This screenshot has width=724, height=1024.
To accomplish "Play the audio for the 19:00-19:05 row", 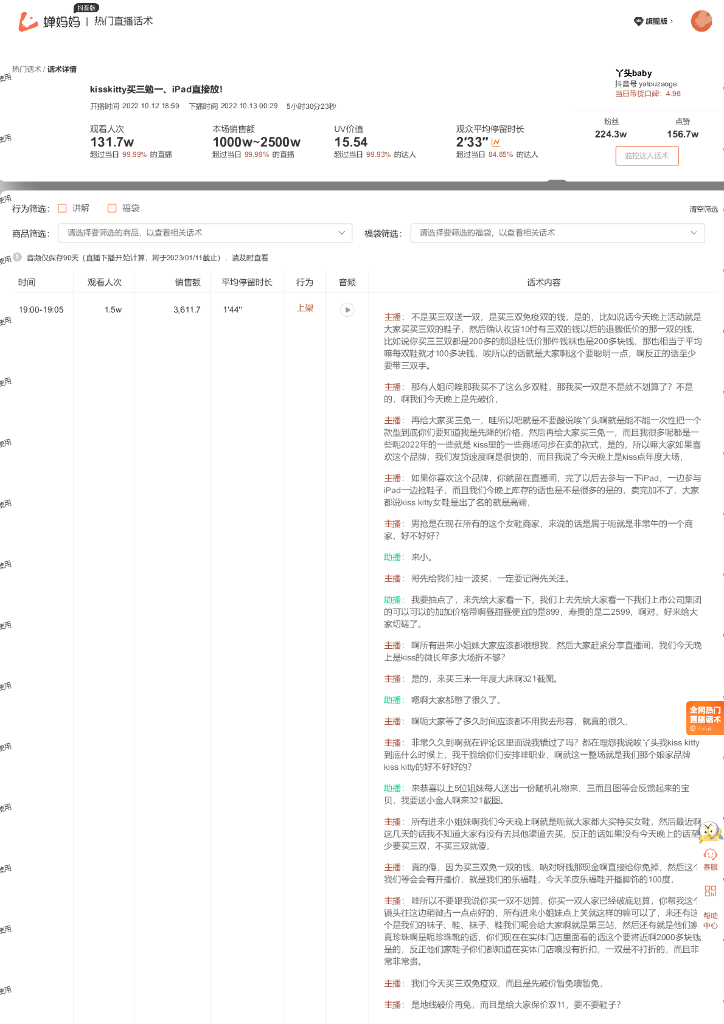I will pyautogui.click(x=347, y=310).
